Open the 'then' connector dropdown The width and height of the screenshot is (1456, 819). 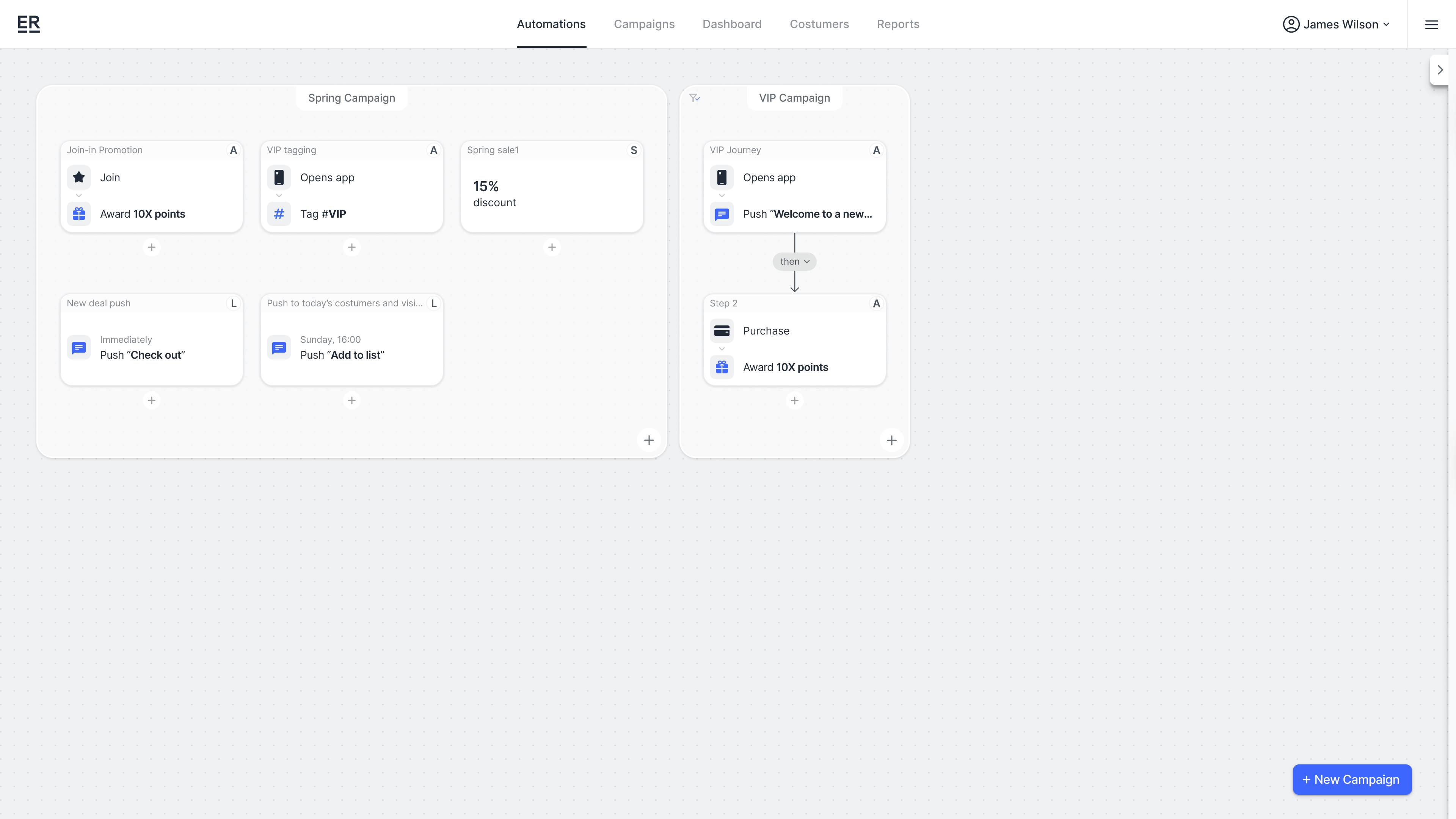pyautogui.click(x=794, y=262)
